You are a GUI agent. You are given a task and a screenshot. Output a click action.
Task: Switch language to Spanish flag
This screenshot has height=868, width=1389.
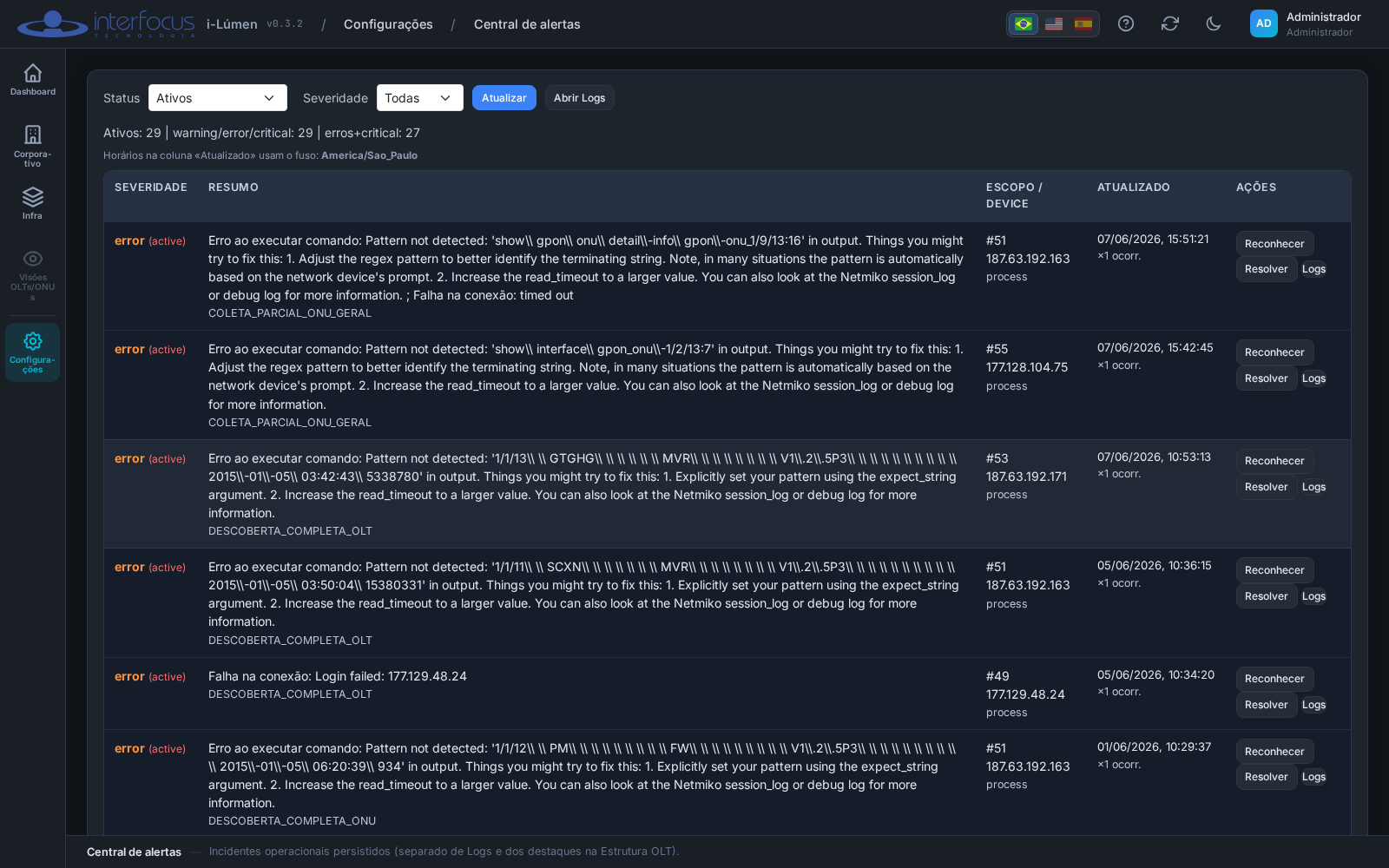(1083, 23)
